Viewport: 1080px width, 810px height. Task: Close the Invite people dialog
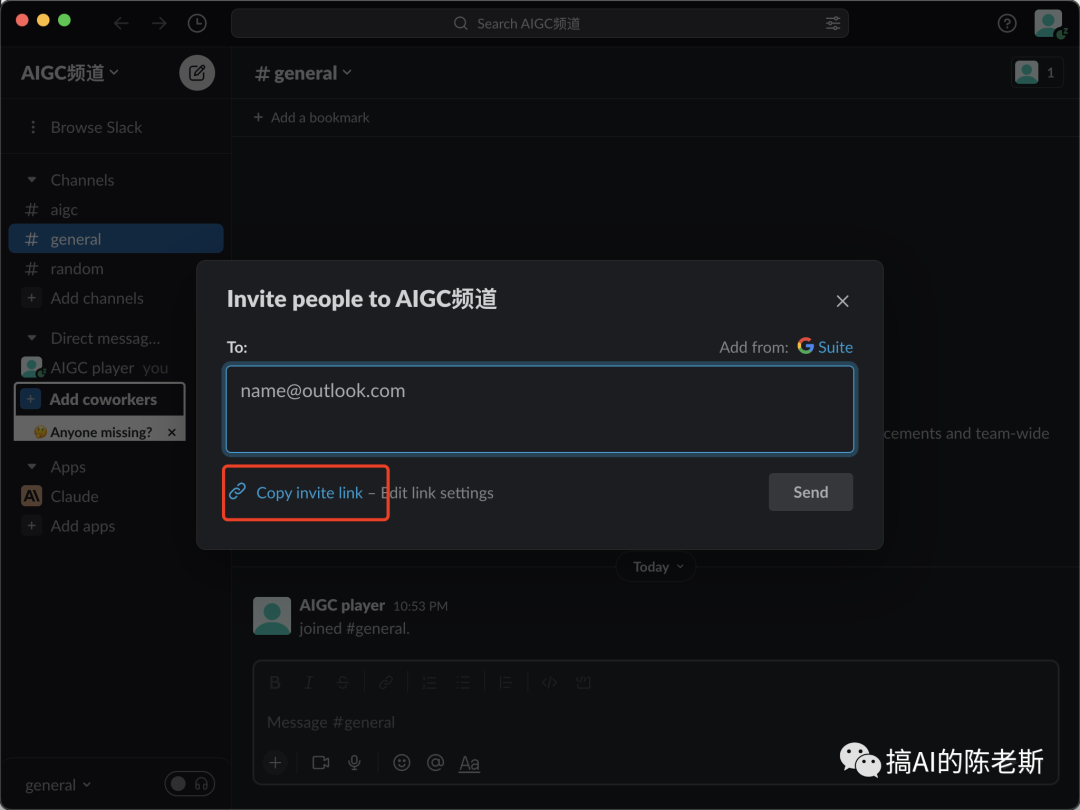click(x=842, y=301)
